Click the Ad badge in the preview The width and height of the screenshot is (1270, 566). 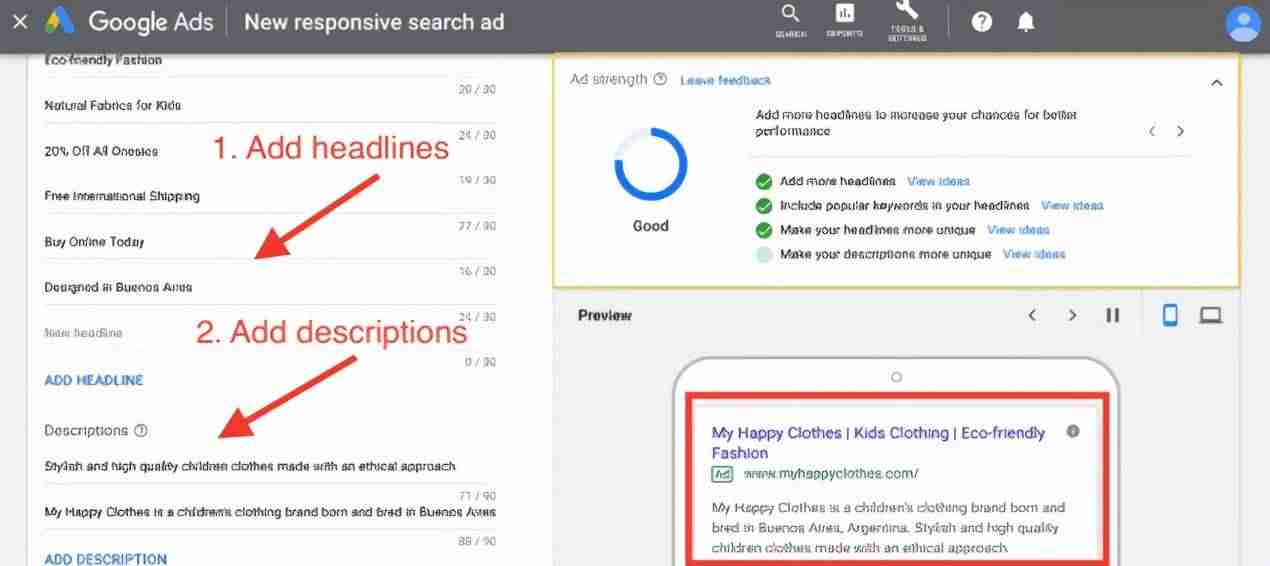pyautogui.click(x=722, y=473)
